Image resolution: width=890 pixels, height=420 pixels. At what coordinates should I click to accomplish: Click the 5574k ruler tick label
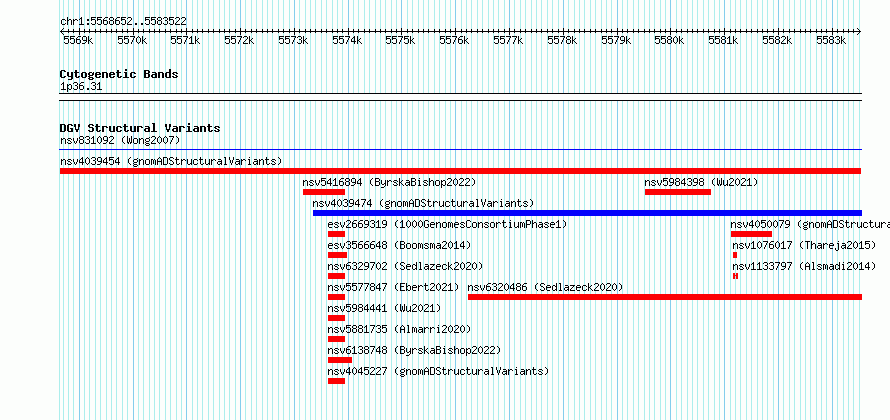[347, 41]
